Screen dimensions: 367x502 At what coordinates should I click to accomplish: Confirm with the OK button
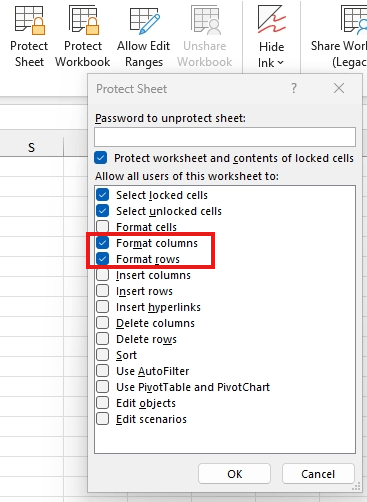[234, 474]
